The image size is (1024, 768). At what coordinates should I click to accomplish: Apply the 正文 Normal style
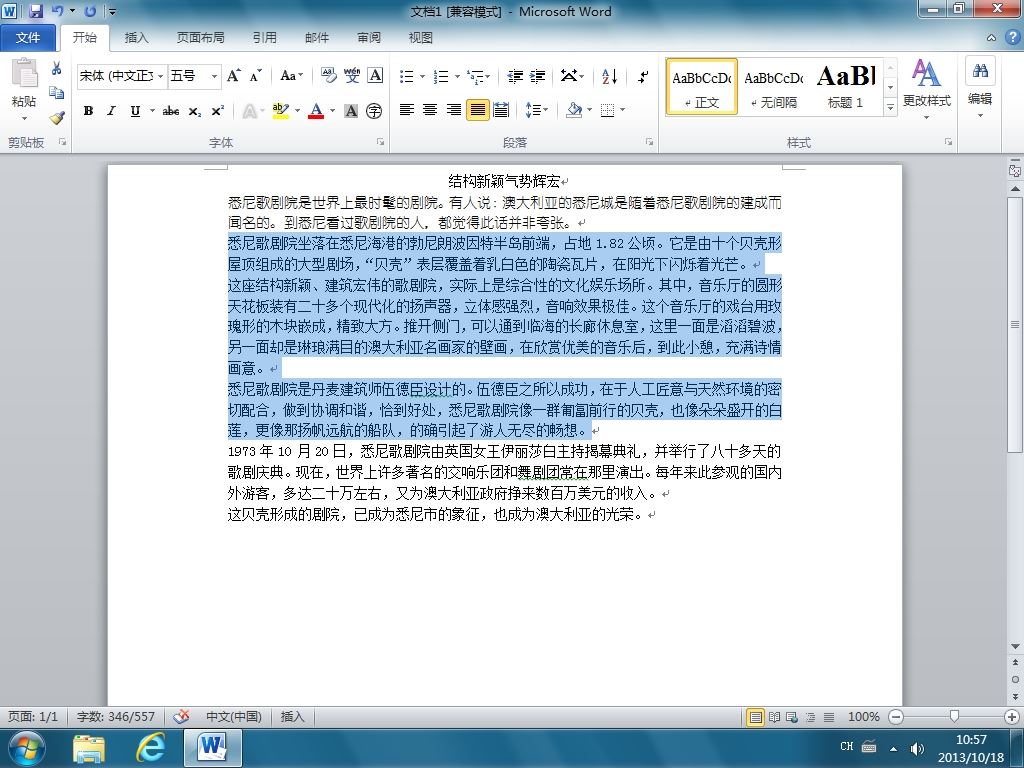[702, 87]
